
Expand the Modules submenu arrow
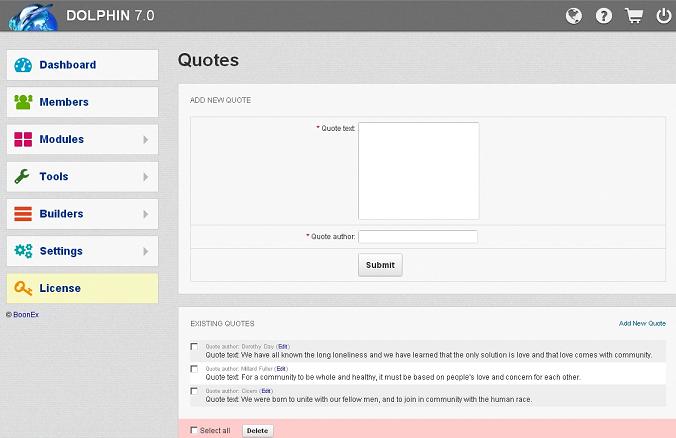146,140
